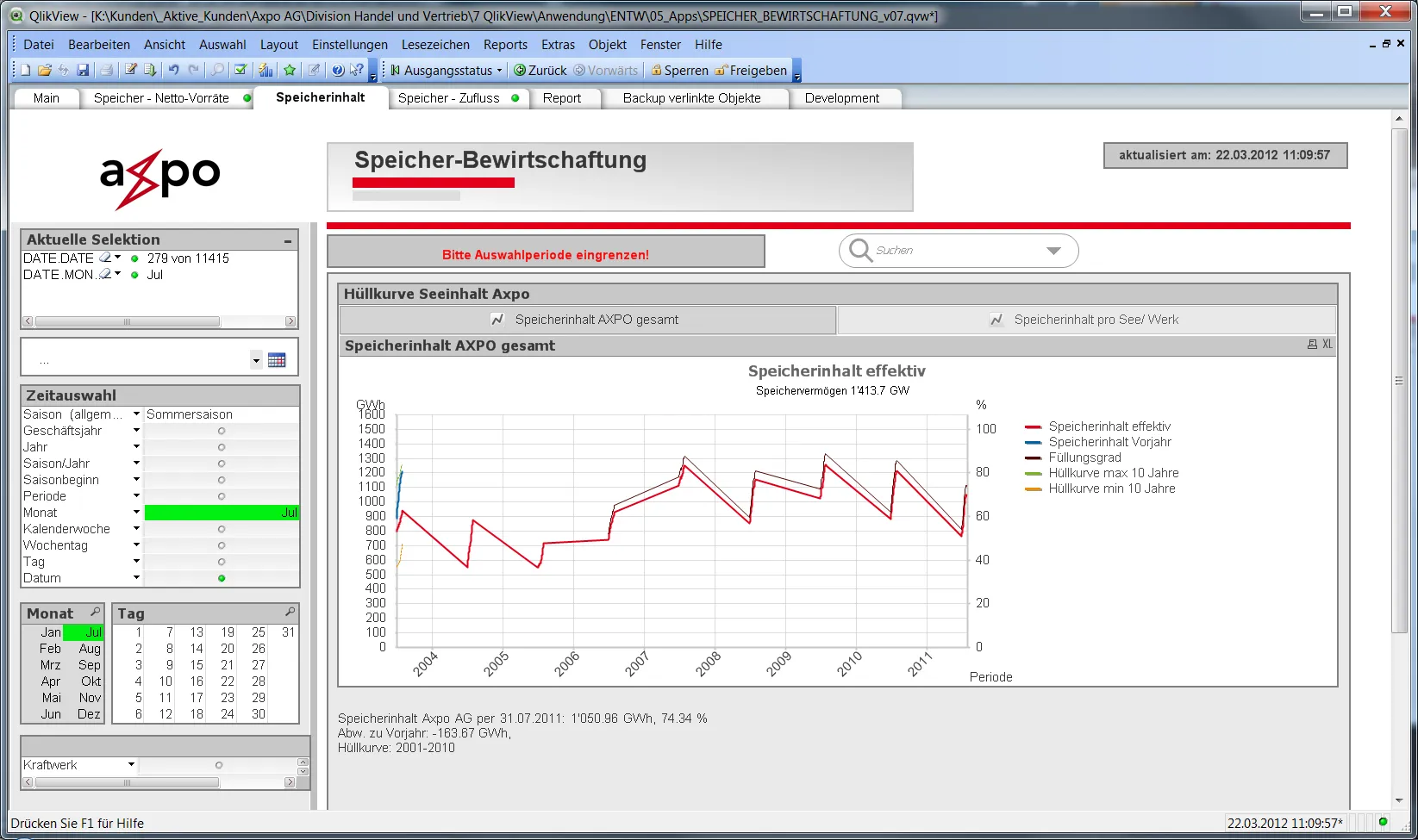Open help topics question mark icon
The height and width of the screenshot is (840, 1418).
(x=338, y=70)
